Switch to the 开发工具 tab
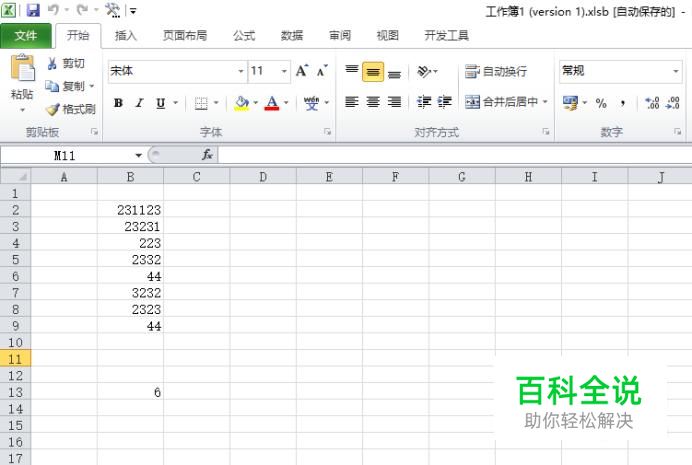This screenshot has height=465, width=692. tap(446, 35)
